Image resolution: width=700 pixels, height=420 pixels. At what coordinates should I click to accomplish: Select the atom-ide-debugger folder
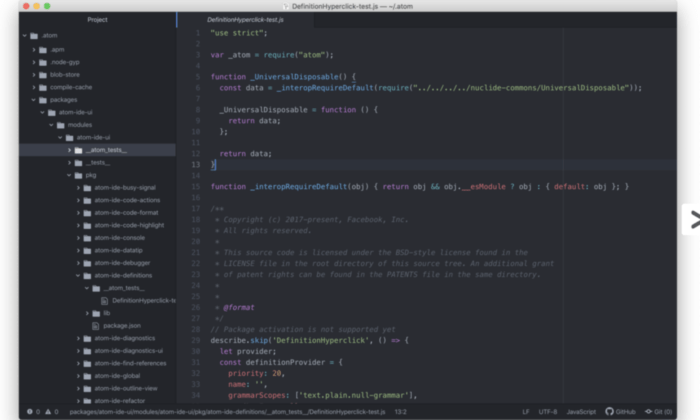tap(124, 262)
